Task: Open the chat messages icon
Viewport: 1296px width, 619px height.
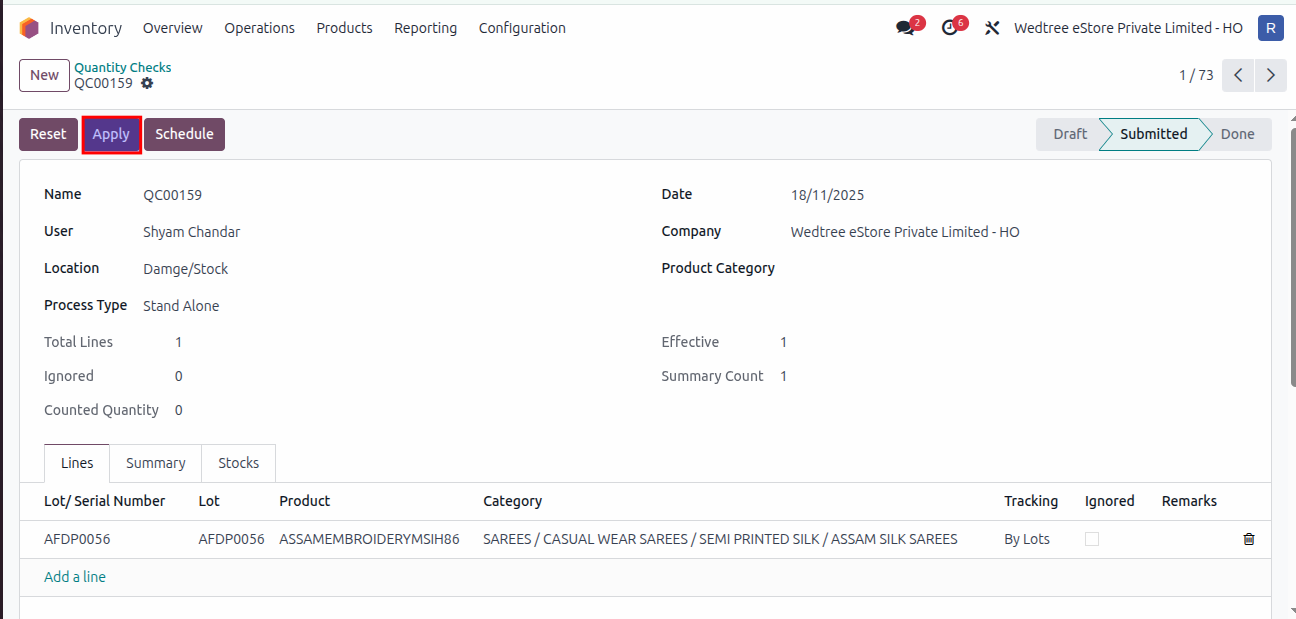Action: 906,28
